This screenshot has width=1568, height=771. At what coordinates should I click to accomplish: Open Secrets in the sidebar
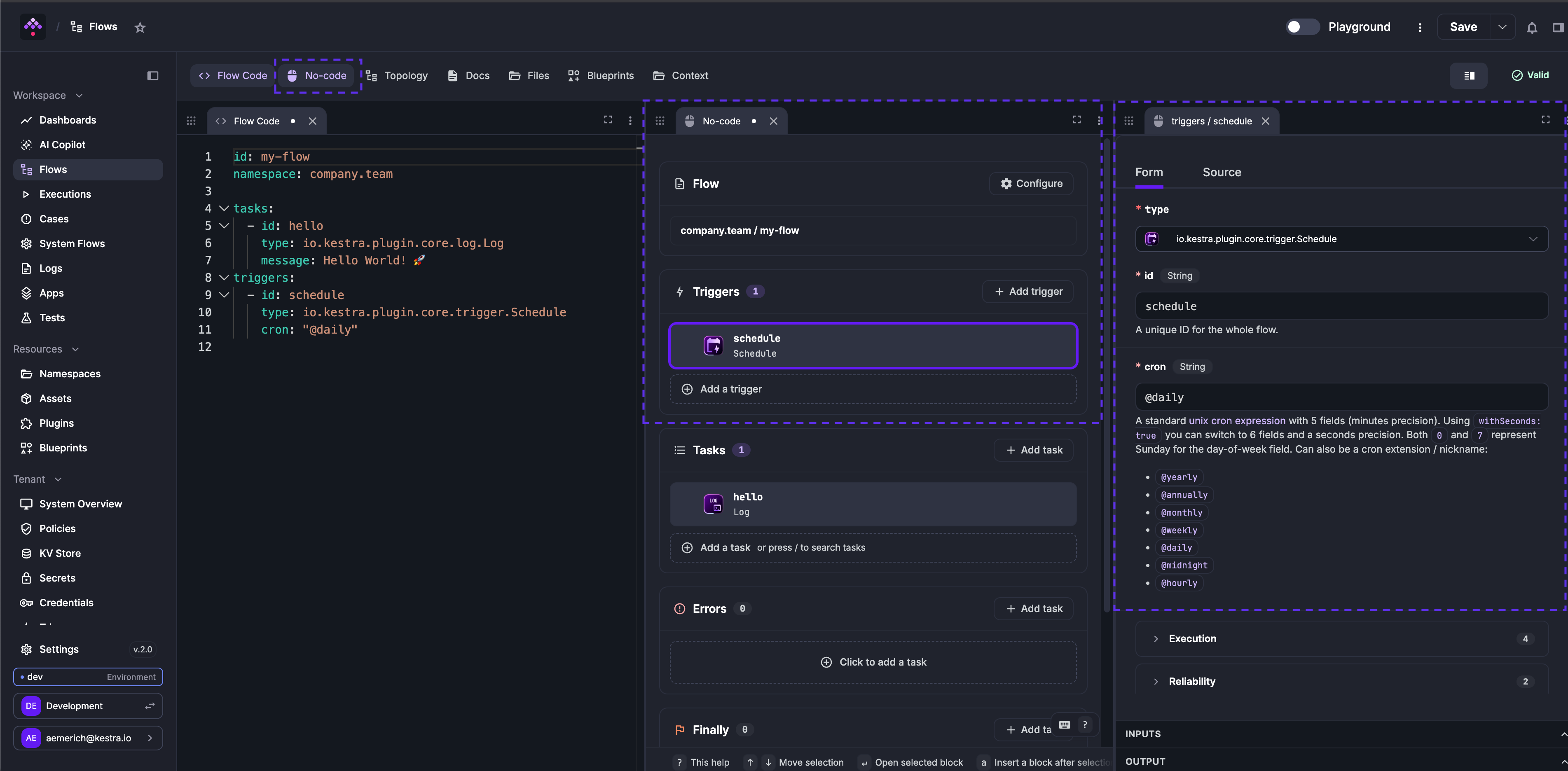pos(88,578)
